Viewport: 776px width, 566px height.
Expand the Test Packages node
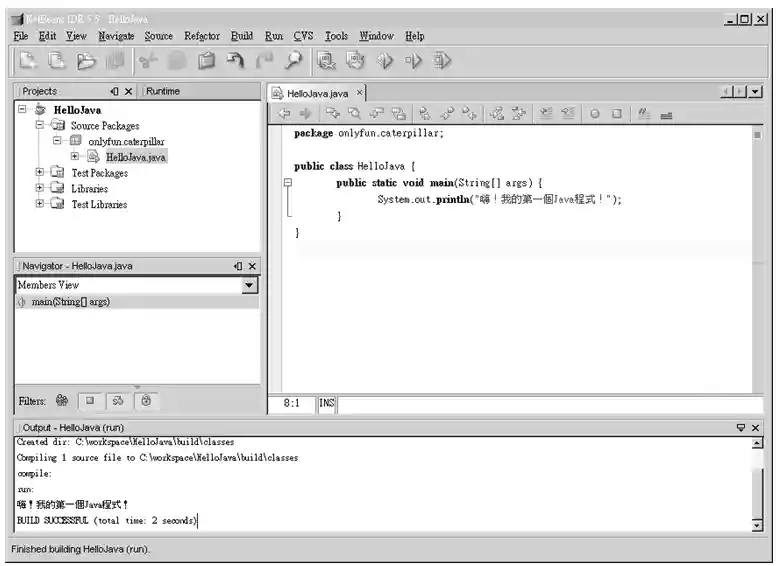[40, 172]
